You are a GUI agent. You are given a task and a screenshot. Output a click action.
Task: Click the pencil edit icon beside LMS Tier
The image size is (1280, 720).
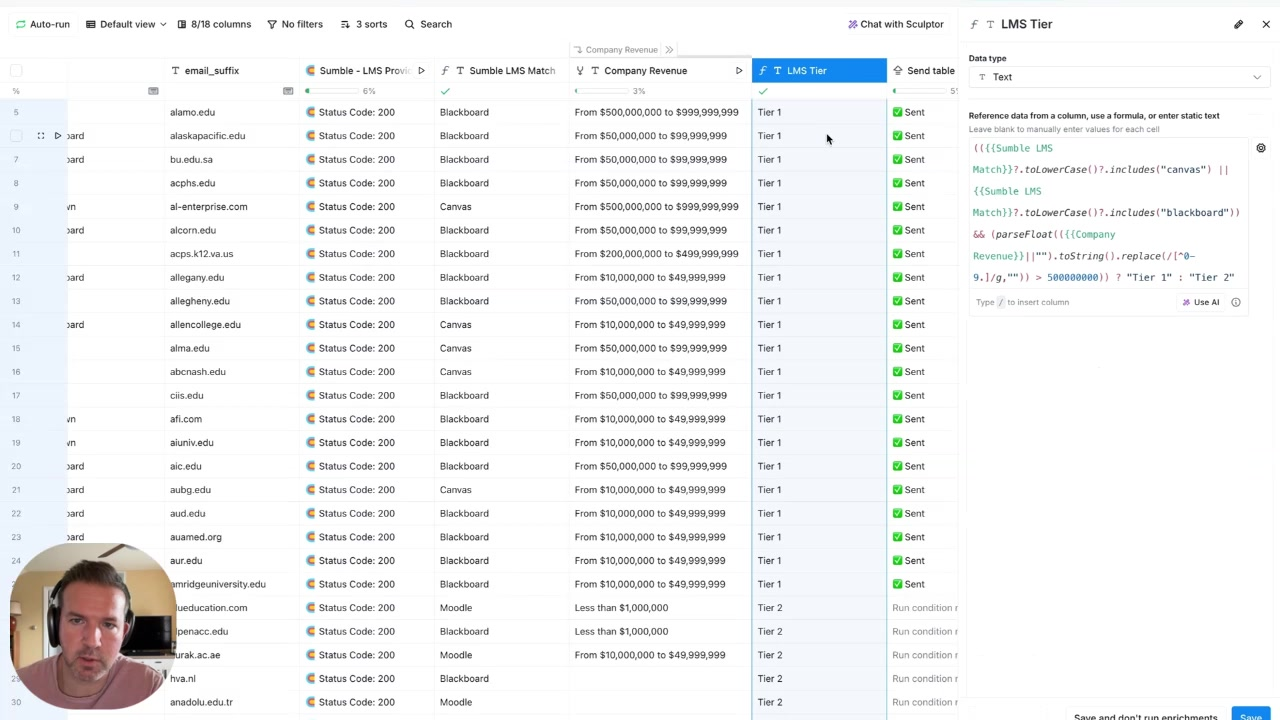point(1238,24)
